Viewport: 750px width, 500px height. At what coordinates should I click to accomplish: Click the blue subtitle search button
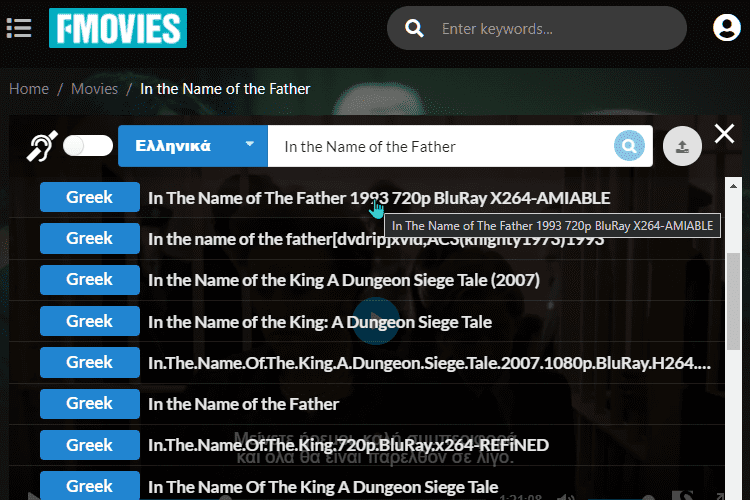tap(629, 146)
